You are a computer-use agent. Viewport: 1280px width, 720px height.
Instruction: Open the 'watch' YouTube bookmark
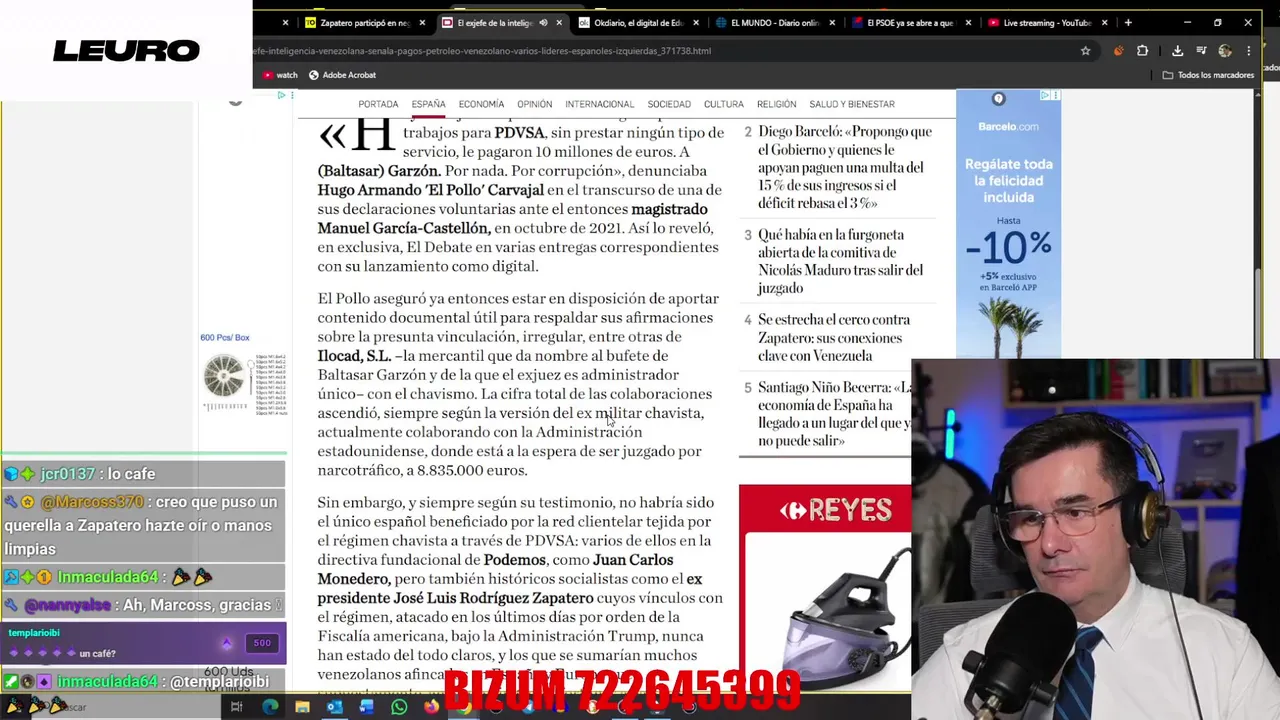(280, 75)
